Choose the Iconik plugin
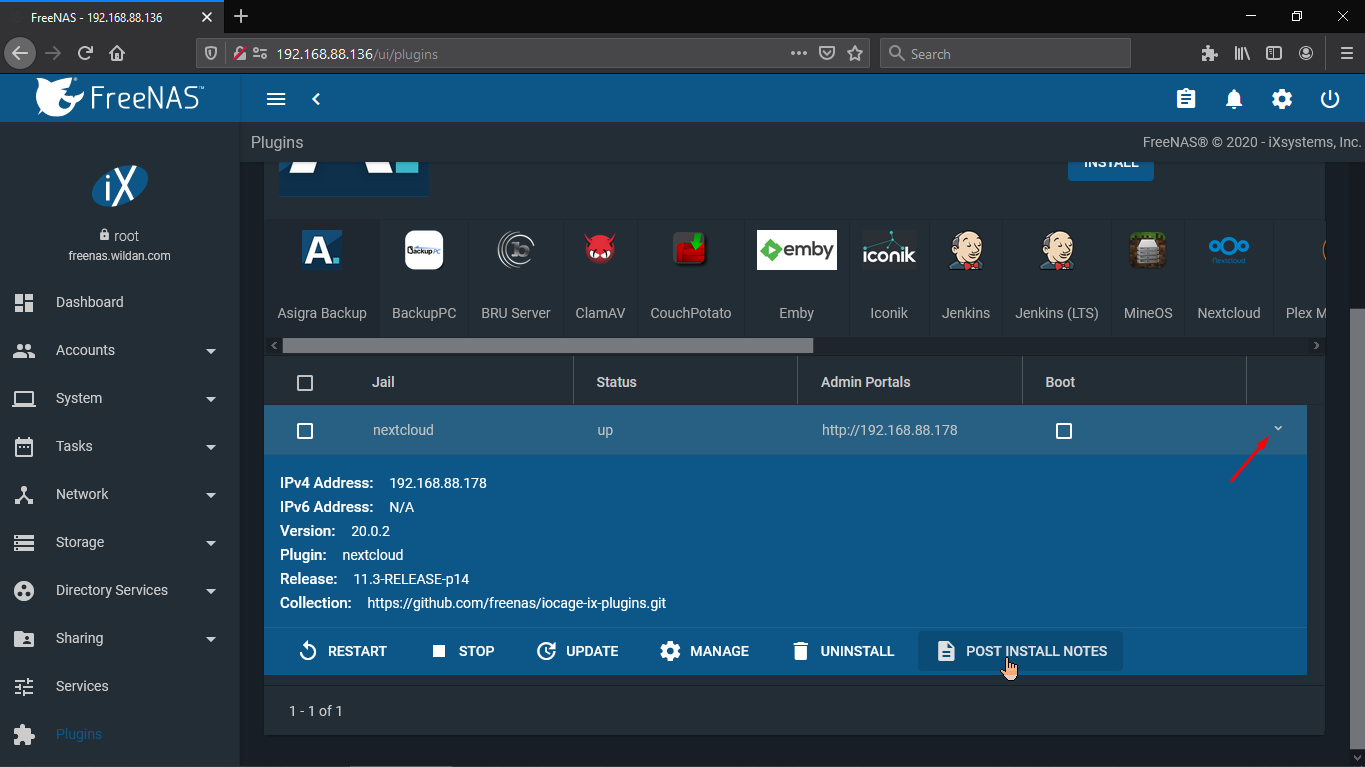Image resolution: width=1365 pixels, height=767 pixels. tap(889, 250)
